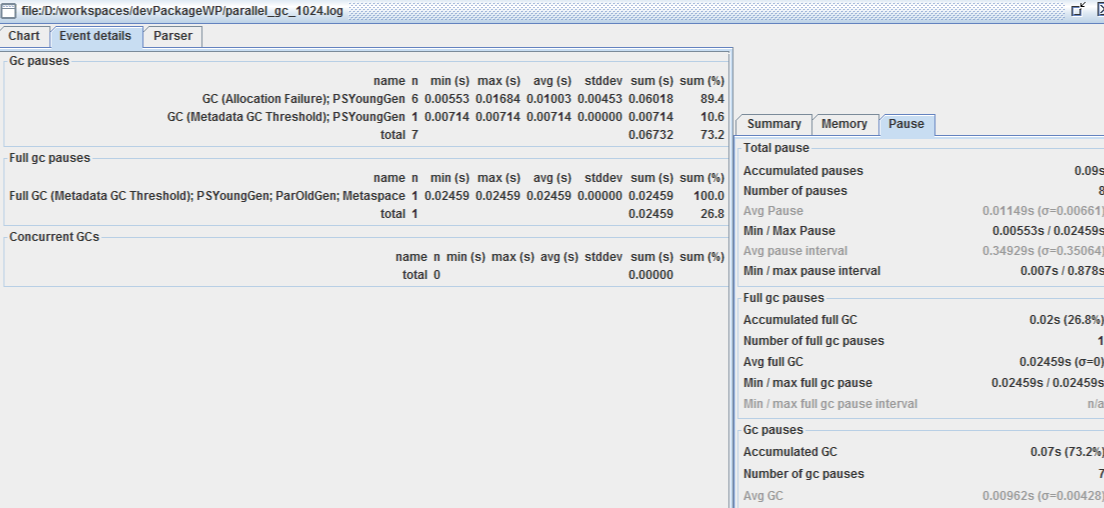Click the Avg full GC label

pyautogui.click(x=773, y=362)
